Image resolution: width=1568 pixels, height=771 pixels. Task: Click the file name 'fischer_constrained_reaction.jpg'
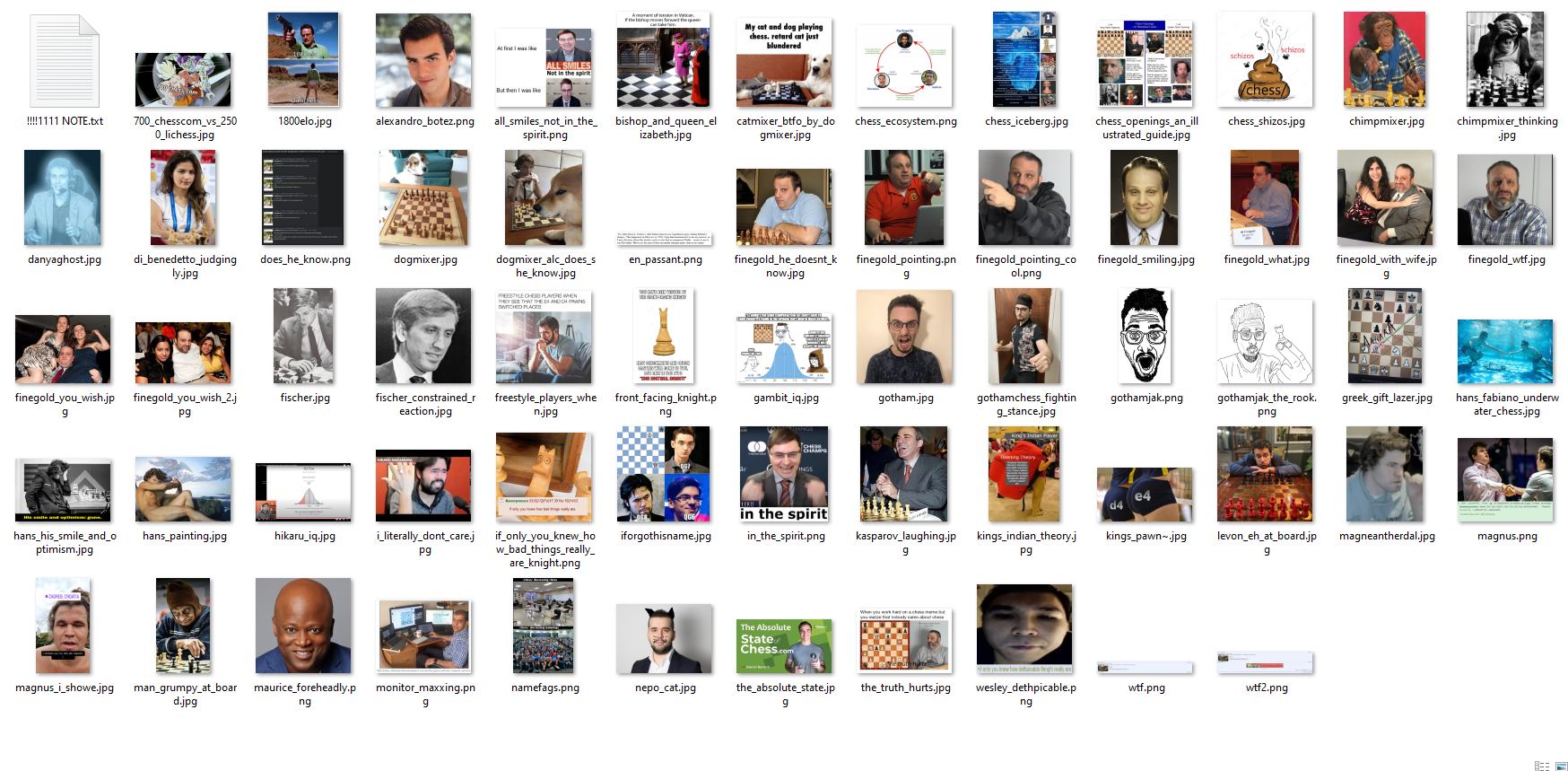tap(425, 405)
